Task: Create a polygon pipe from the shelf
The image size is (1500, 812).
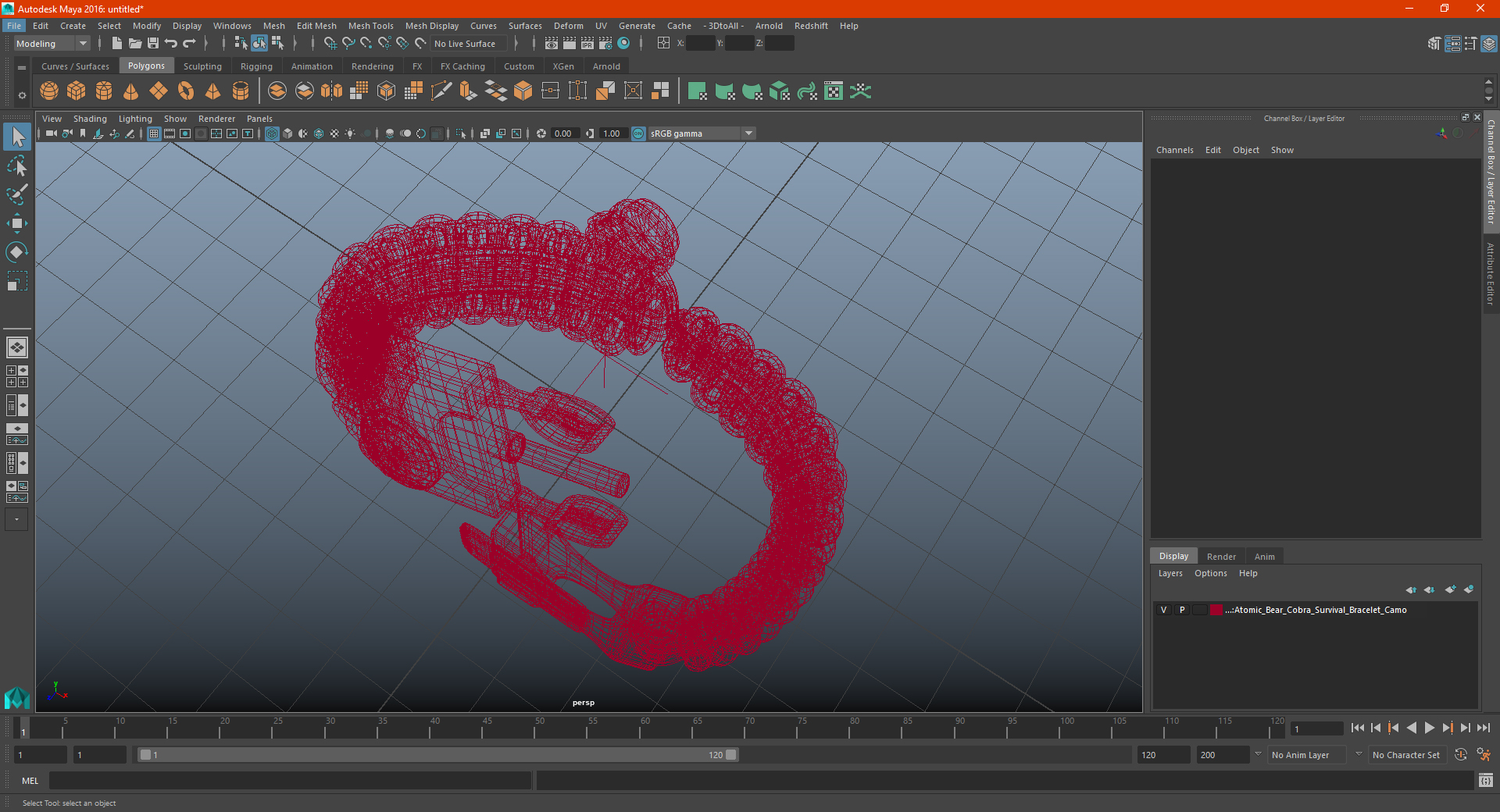Action: pyautogui.click(x=241, y=91)
